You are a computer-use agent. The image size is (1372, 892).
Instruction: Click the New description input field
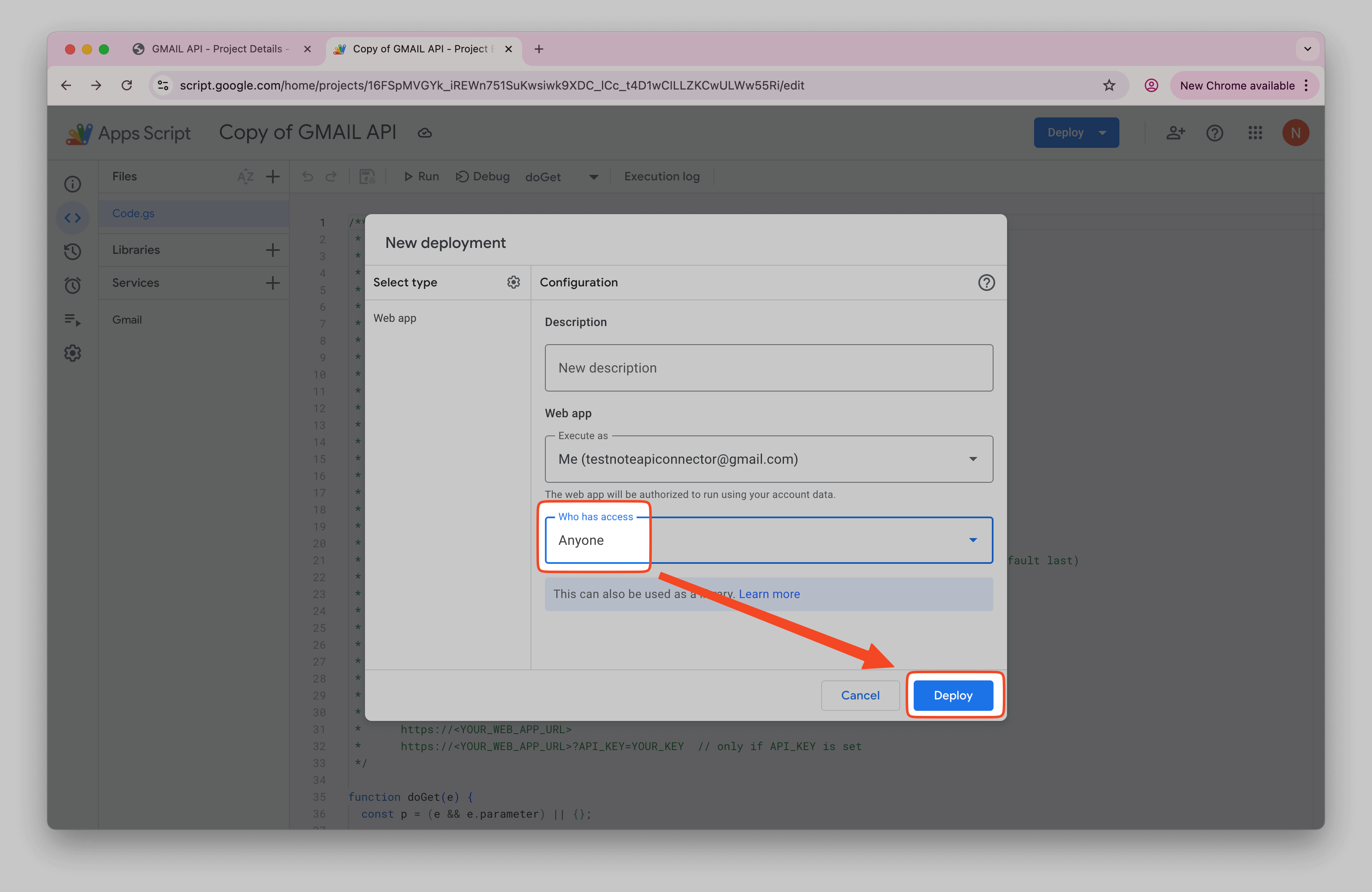coord(768,367)
